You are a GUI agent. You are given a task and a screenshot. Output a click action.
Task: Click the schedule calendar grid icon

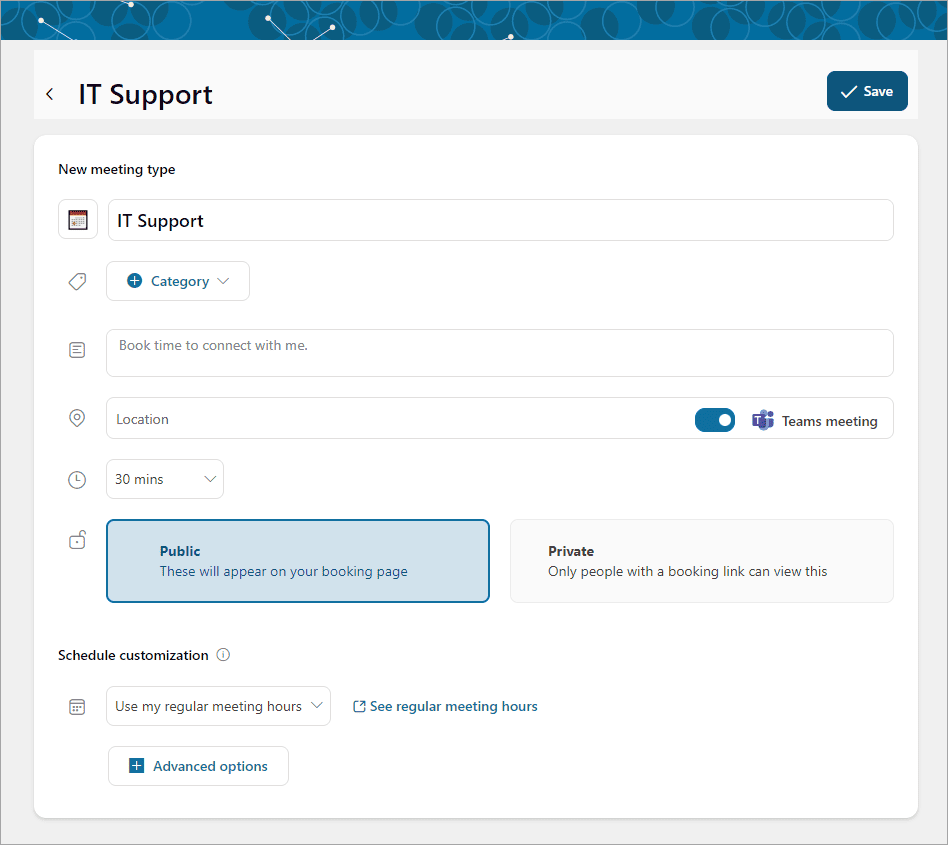pos(77,707)
